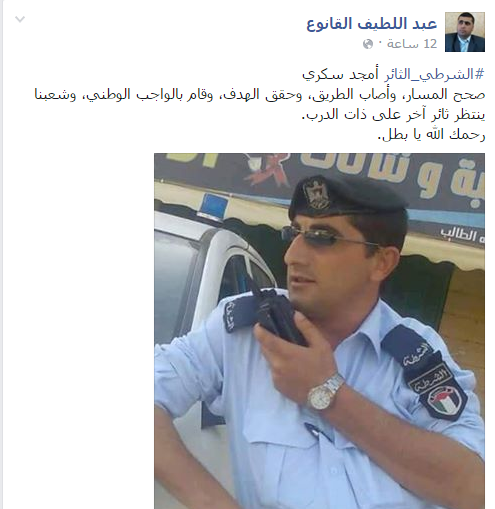This screenshot has height=509, width=495.
Task: Click the Palestinian flag shoulder patch
Action: [x=443, y=398]
